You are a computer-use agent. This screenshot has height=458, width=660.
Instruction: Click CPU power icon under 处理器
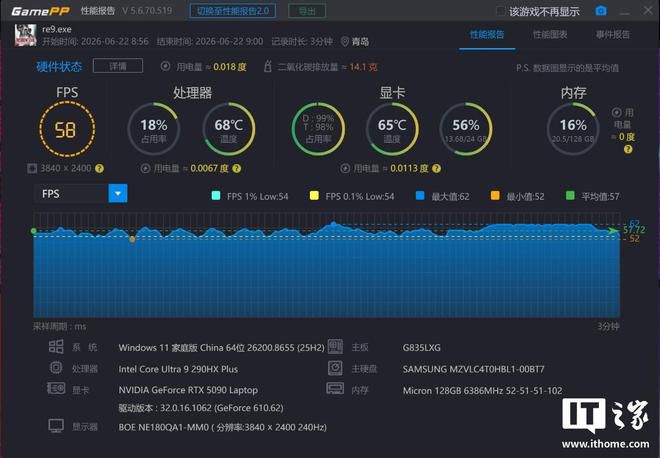point(145,168)
